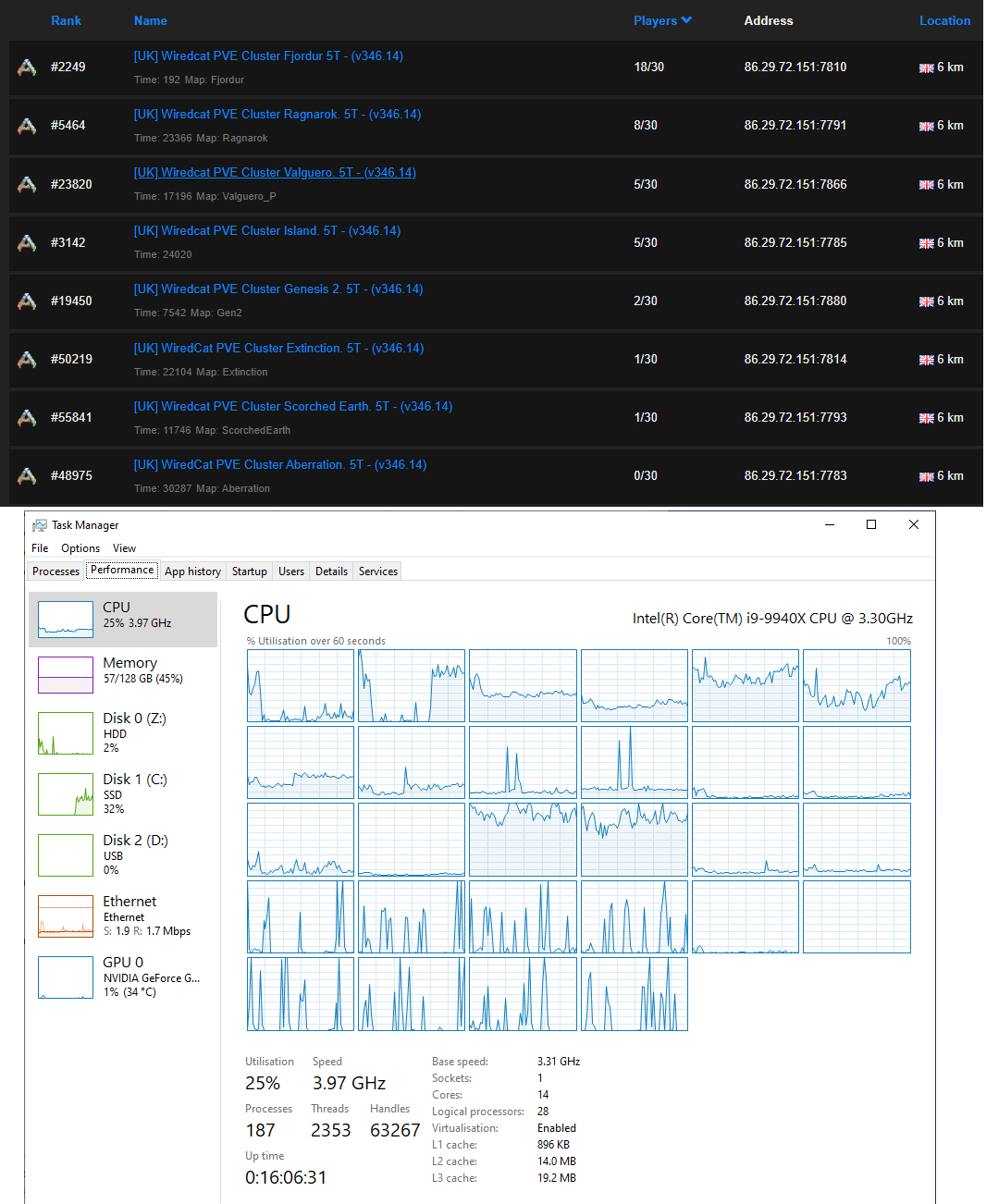Screen dimensions: 986x1204
Task: Select Ethernet in performance sidebar
Action: coord(123,916)
